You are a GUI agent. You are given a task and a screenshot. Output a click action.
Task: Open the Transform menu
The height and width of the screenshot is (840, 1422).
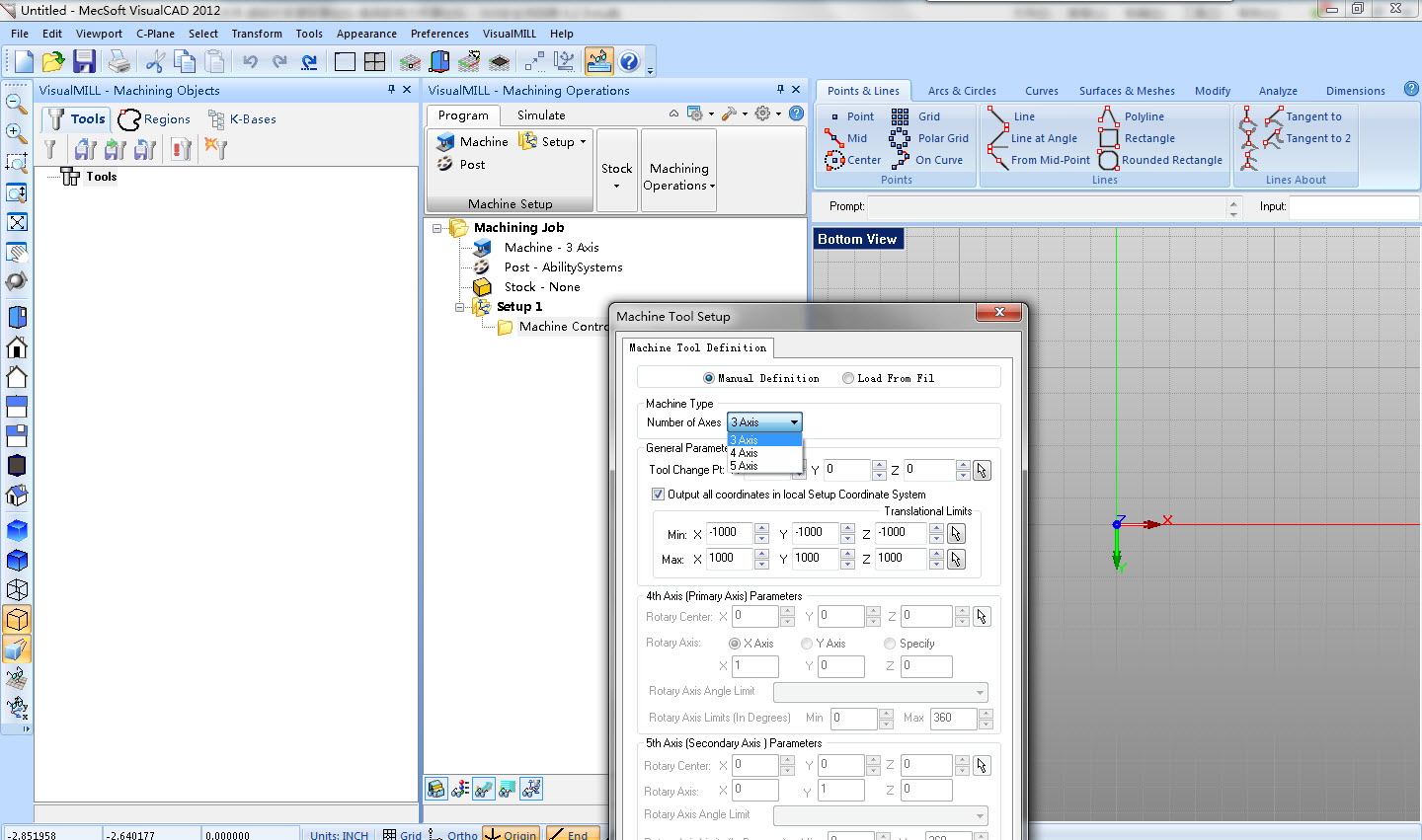[257, 34]
